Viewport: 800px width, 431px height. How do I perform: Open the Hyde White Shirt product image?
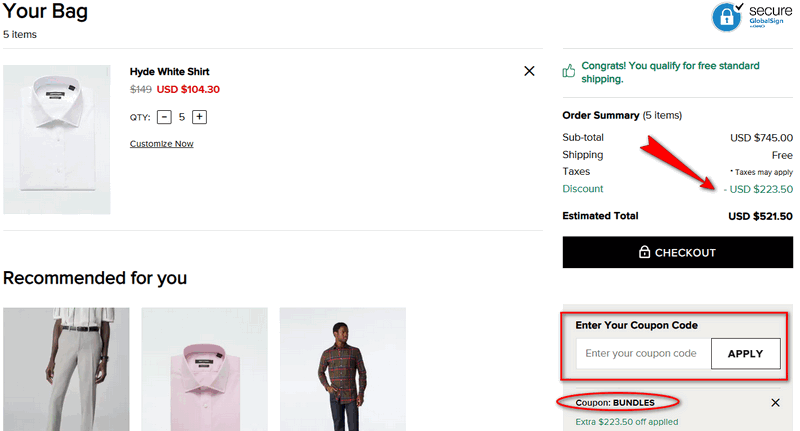(57, 139)
